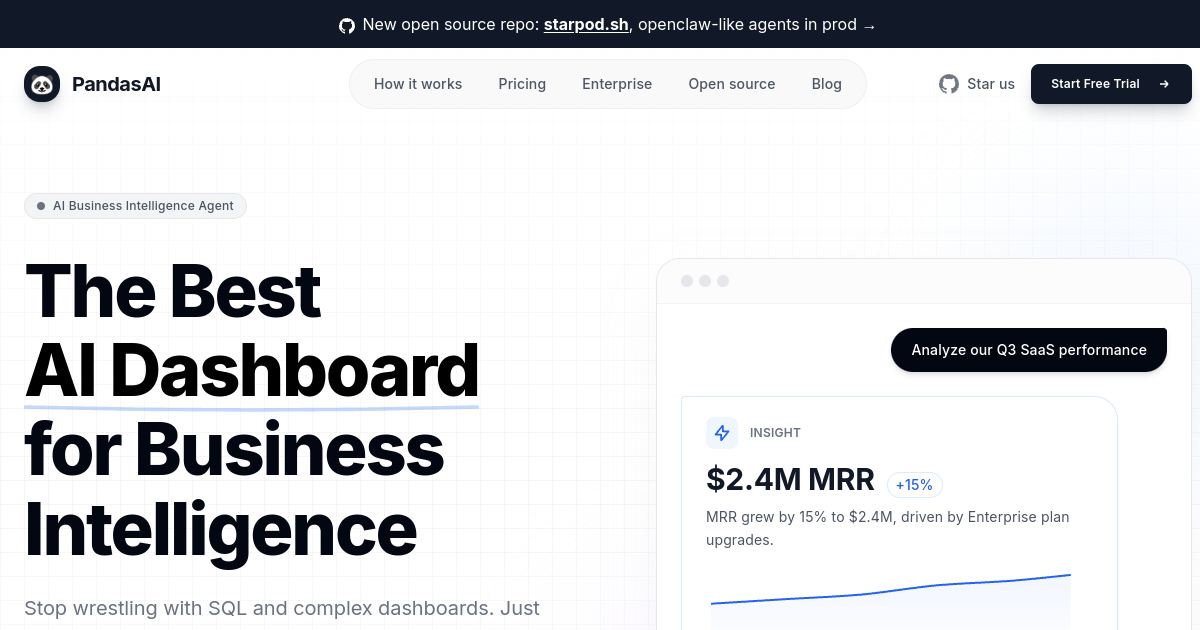Open the How it works menu item
This screenshot has width=1200, height=630.
coord(418,84)
